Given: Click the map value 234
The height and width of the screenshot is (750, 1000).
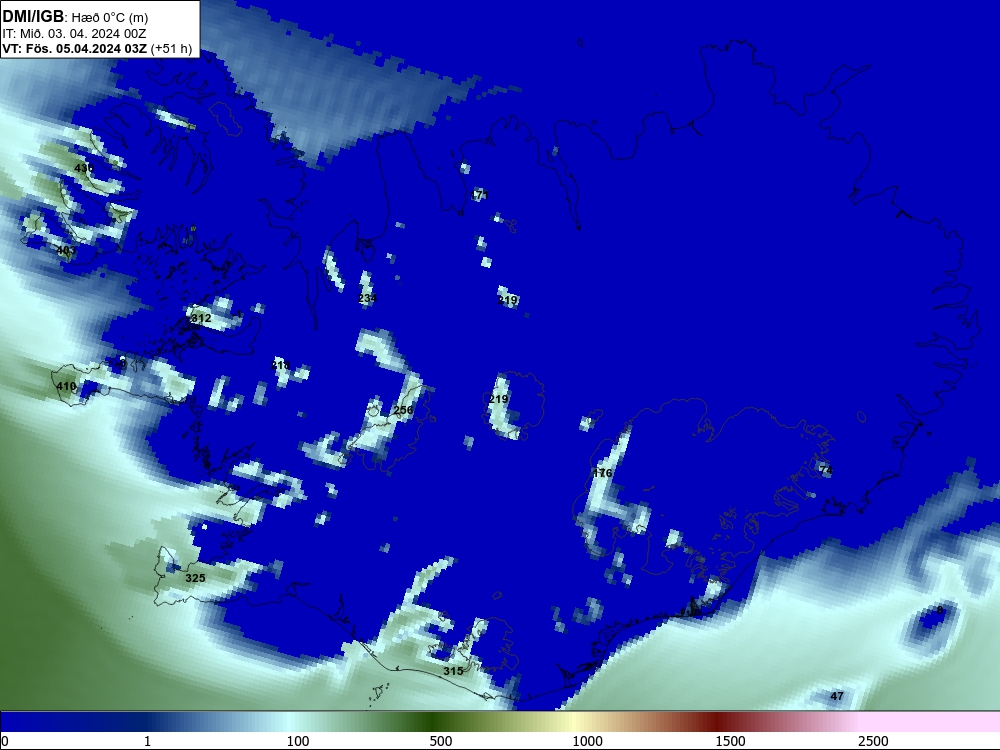Looking at the screenshot, I should coord(367,298).
